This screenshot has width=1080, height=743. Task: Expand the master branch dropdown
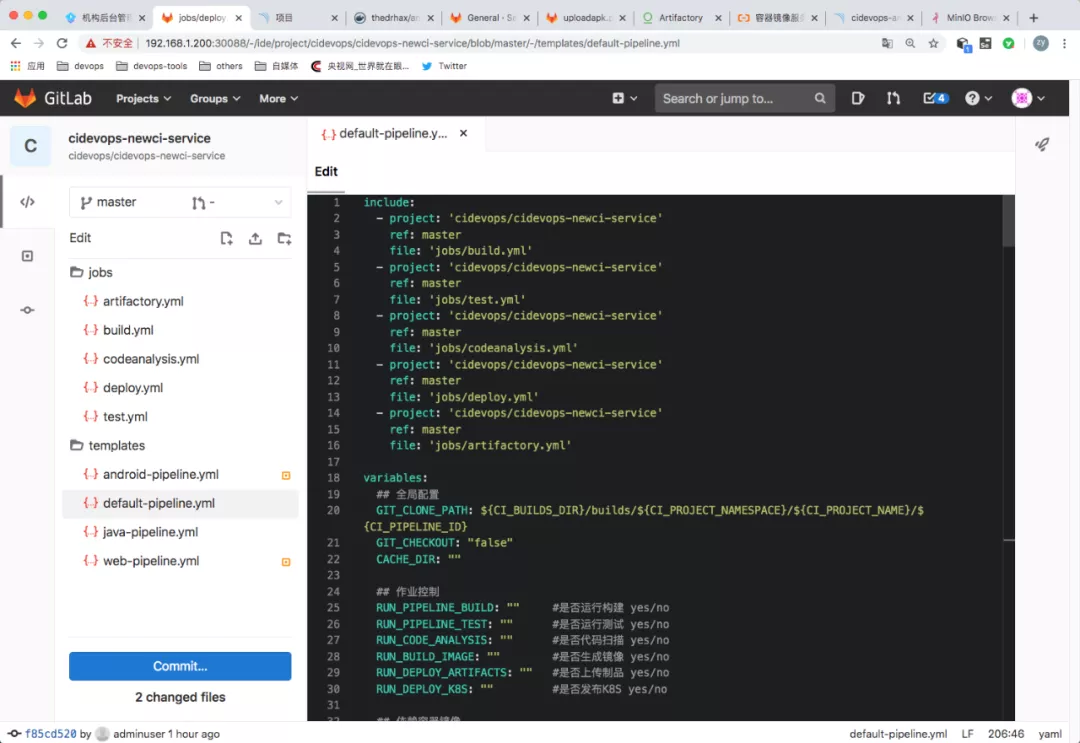coord(180,202)
